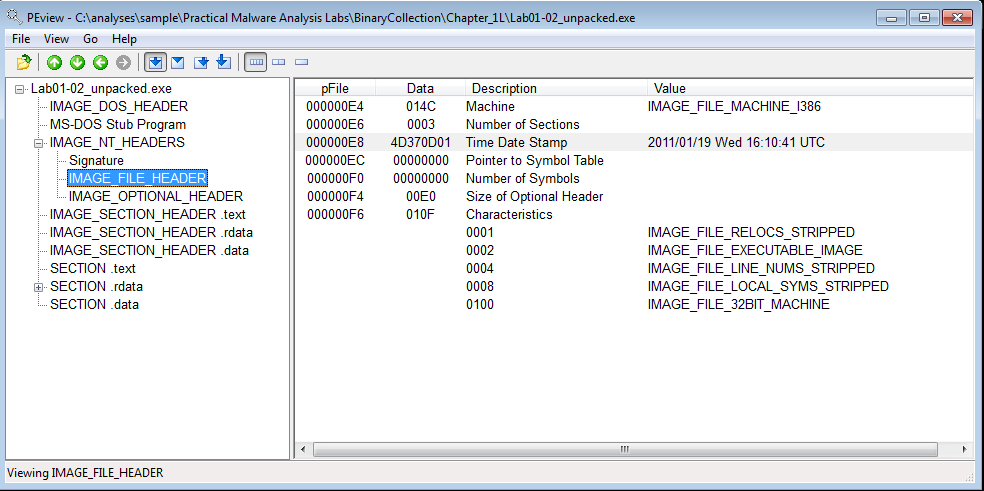Open the Go menu
The width and height of the screenshot is (984, 491).
[90, 39]
